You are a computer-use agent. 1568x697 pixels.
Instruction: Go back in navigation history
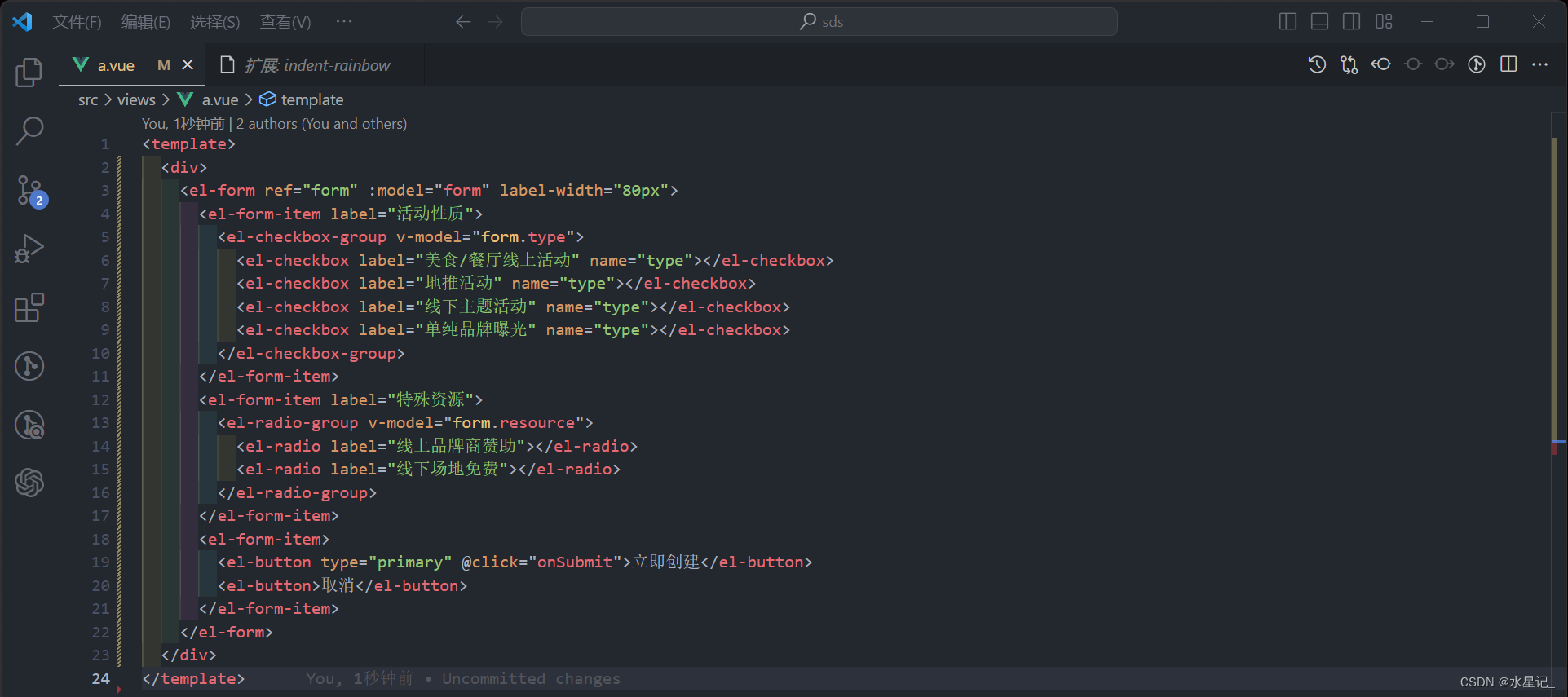tap(463, 22)
